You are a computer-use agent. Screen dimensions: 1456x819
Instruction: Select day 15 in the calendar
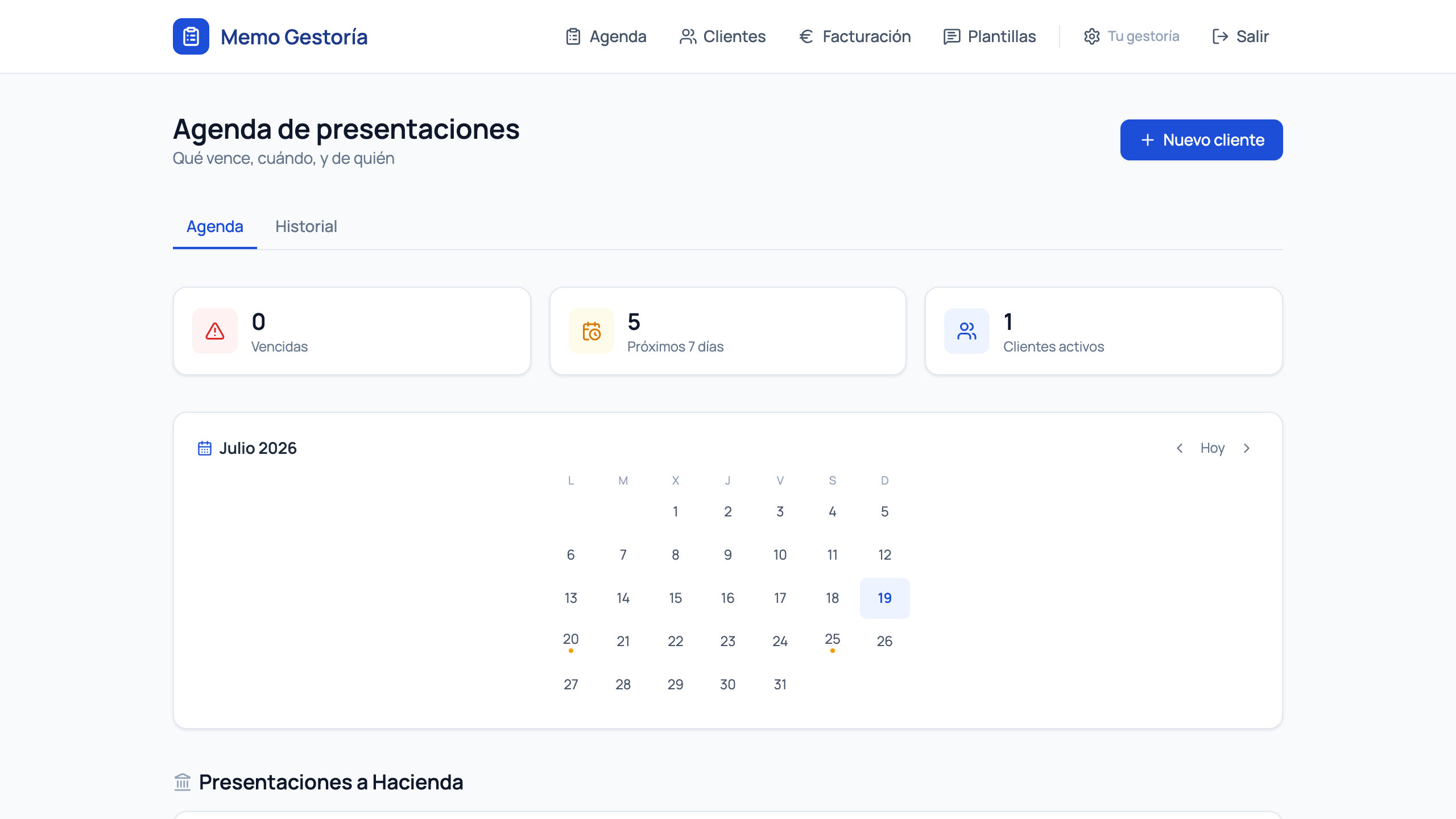tap(676, 598)
